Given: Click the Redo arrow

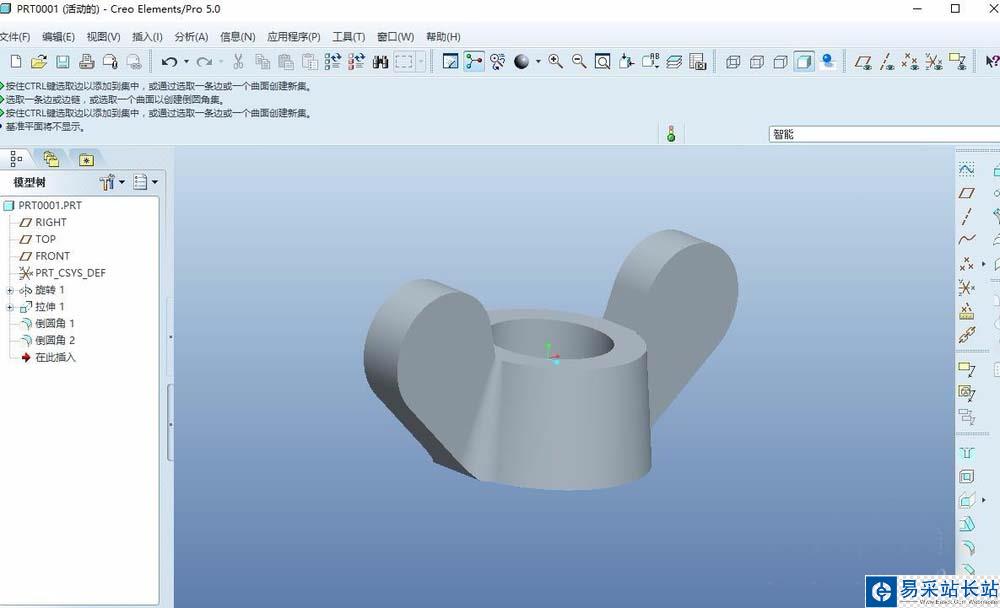Looking at the screenshot, I should point(204,62).
